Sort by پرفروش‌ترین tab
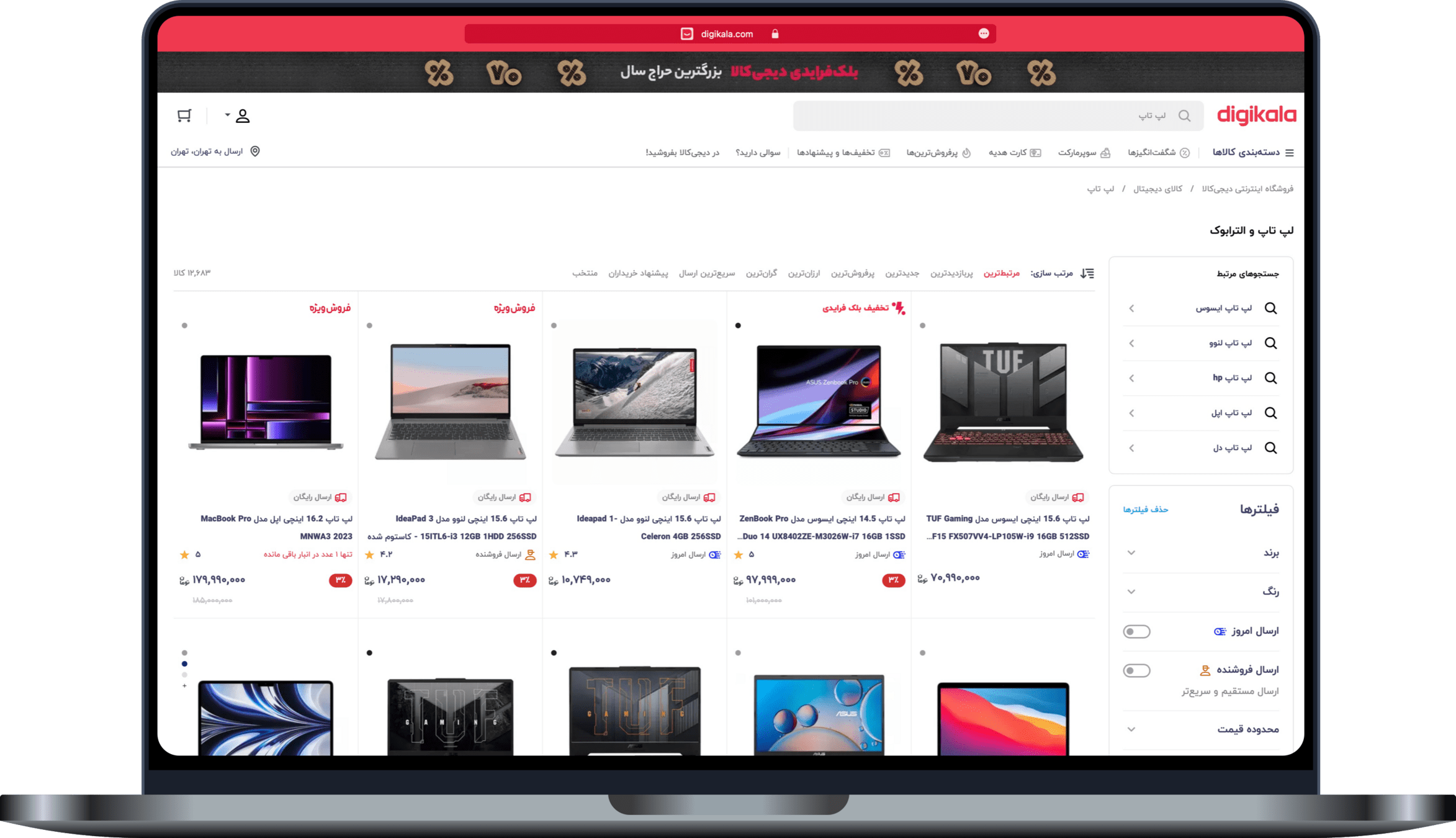The image size is (1456, 838). (852, 273)
